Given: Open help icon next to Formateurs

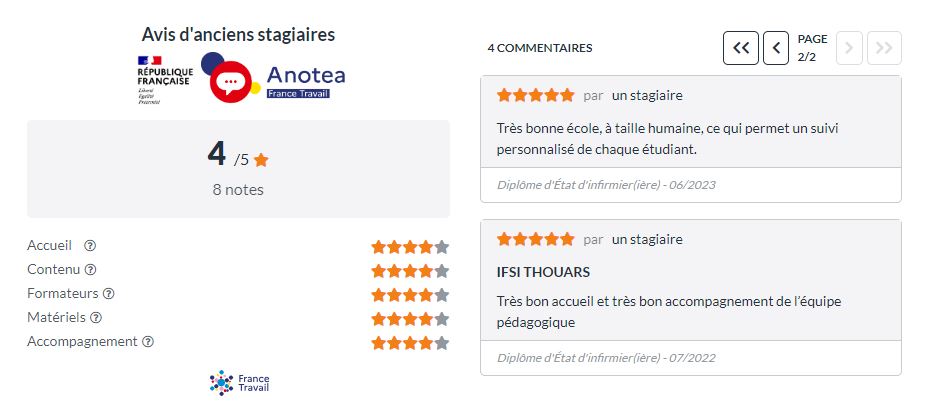Looking at the screenshot, I should click(x=108, y=293).
